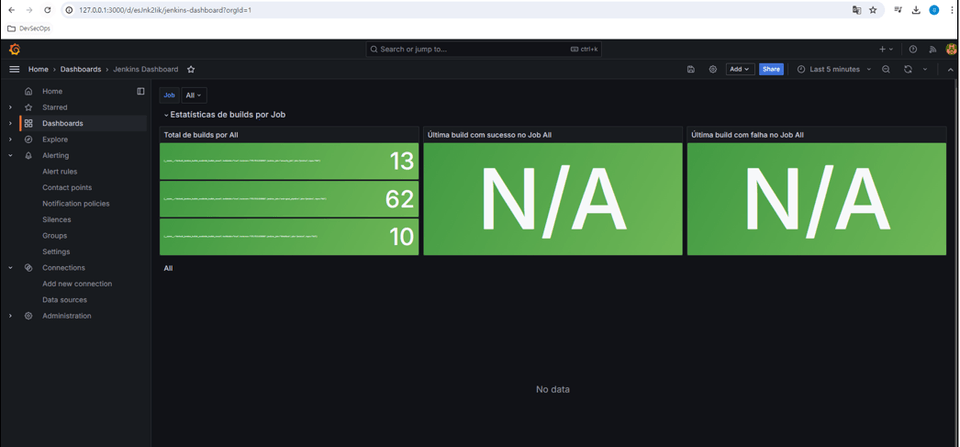
Task: Open the user profile avatar
Action: click(x=951, y=49)
